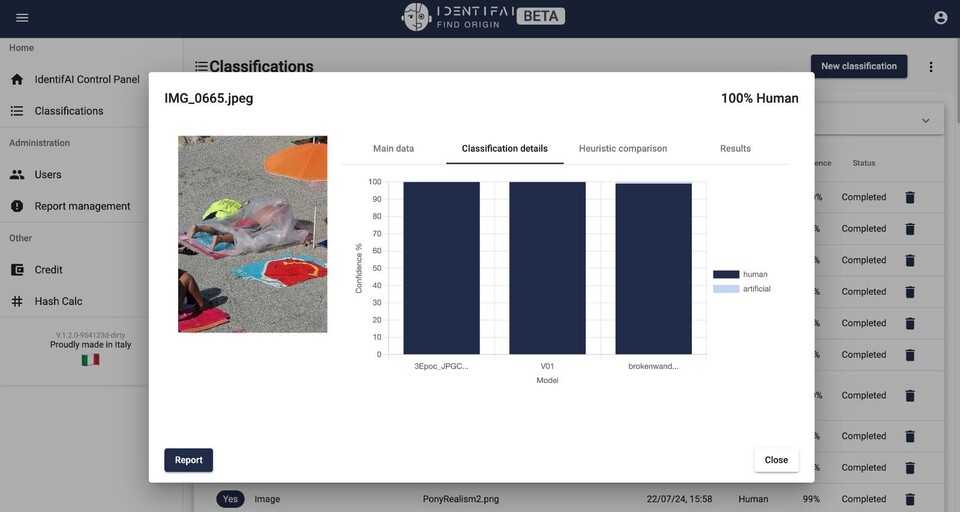
Task: Open the three-dot more options menu
Action: coord(931,67)
